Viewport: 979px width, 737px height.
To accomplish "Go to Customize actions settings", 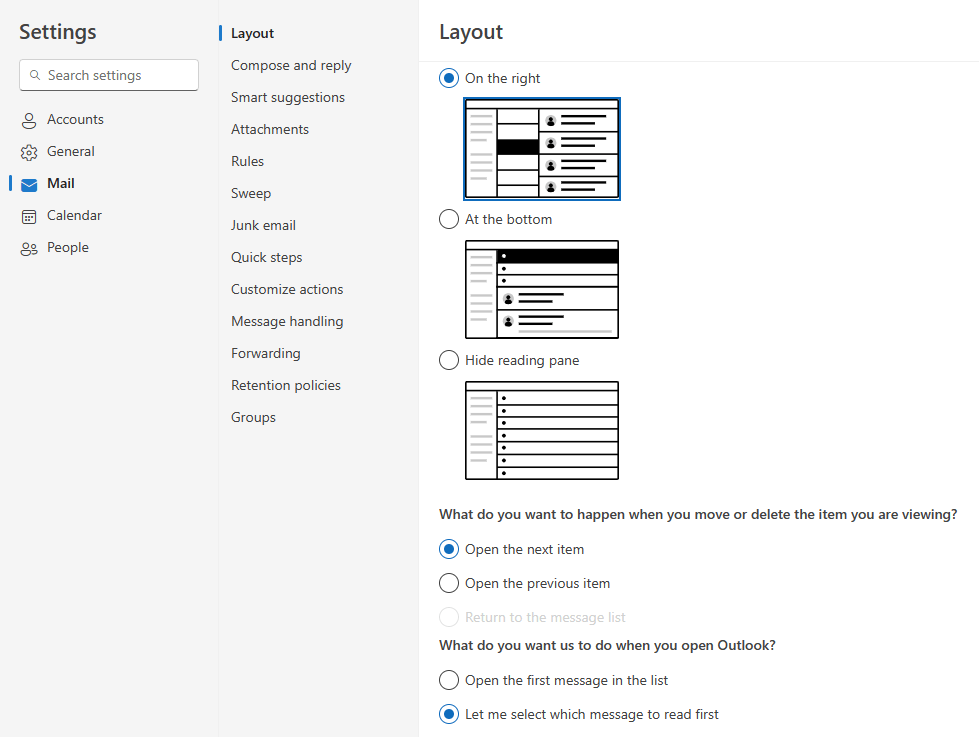I will tap(287, 289).
